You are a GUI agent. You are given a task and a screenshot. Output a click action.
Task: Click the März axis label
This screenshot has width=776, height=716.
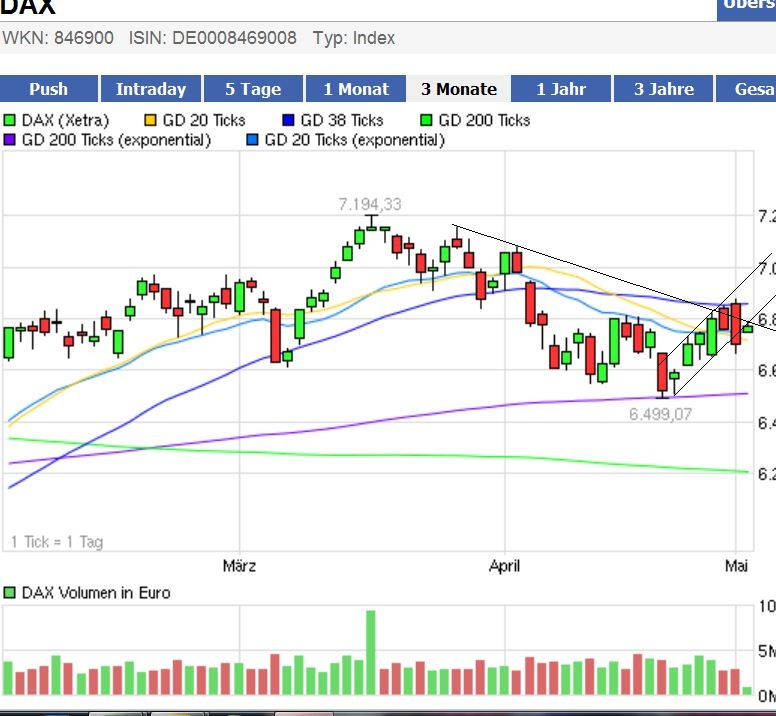click(240, 566)
